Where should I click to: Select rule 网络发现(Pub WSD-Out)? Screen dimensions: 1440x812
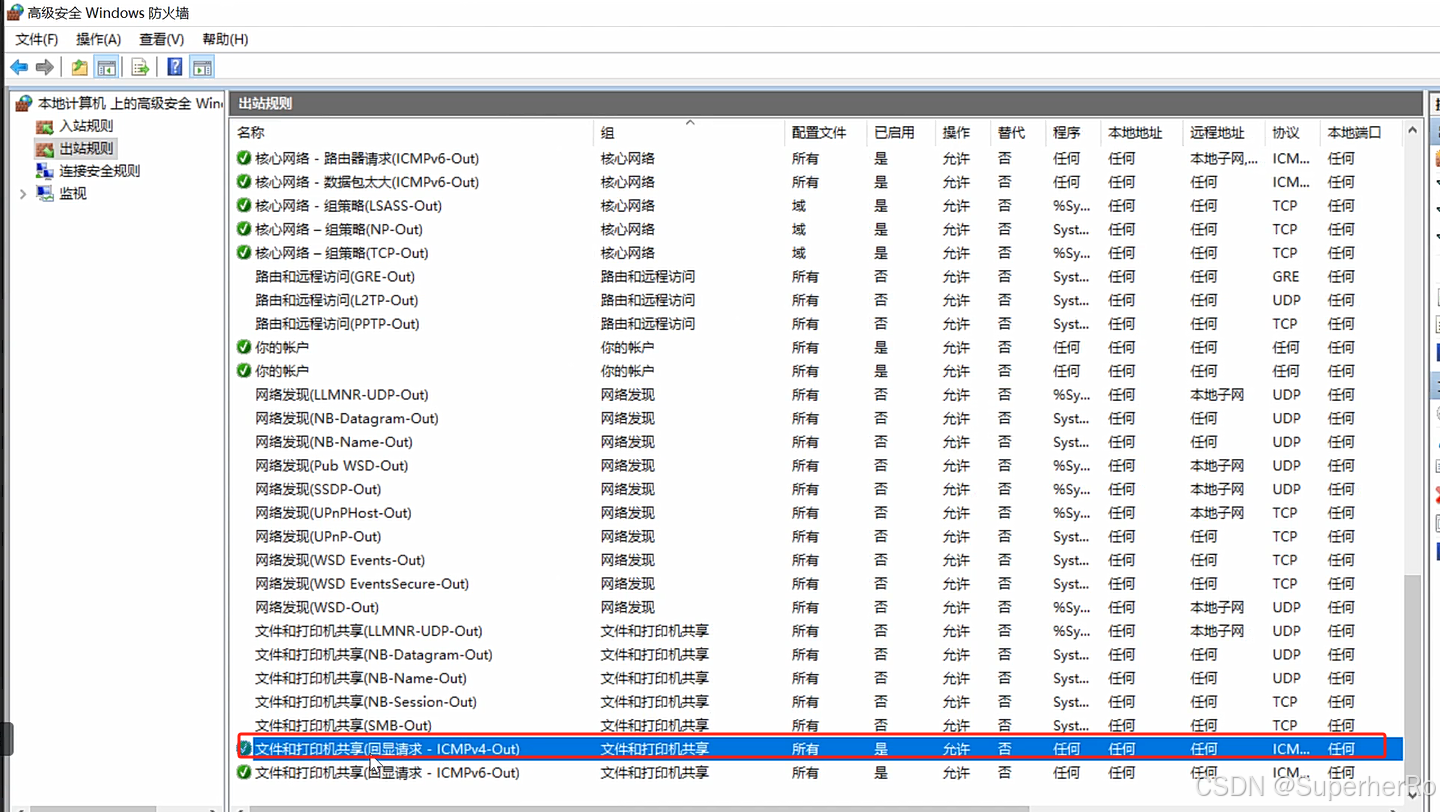331,466
